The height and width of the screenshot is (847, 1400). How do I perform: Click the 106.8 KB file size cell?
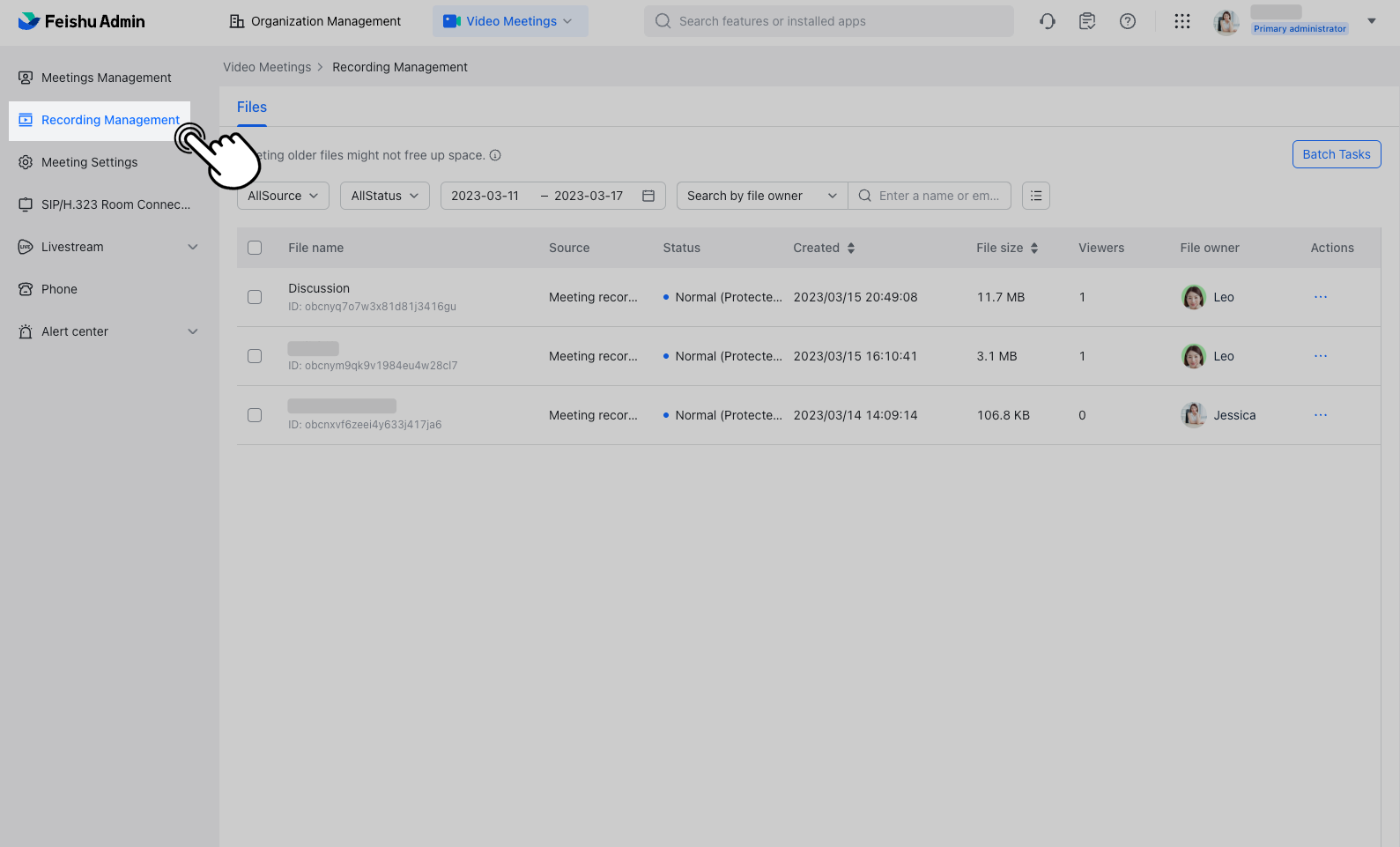(1004, 415)
